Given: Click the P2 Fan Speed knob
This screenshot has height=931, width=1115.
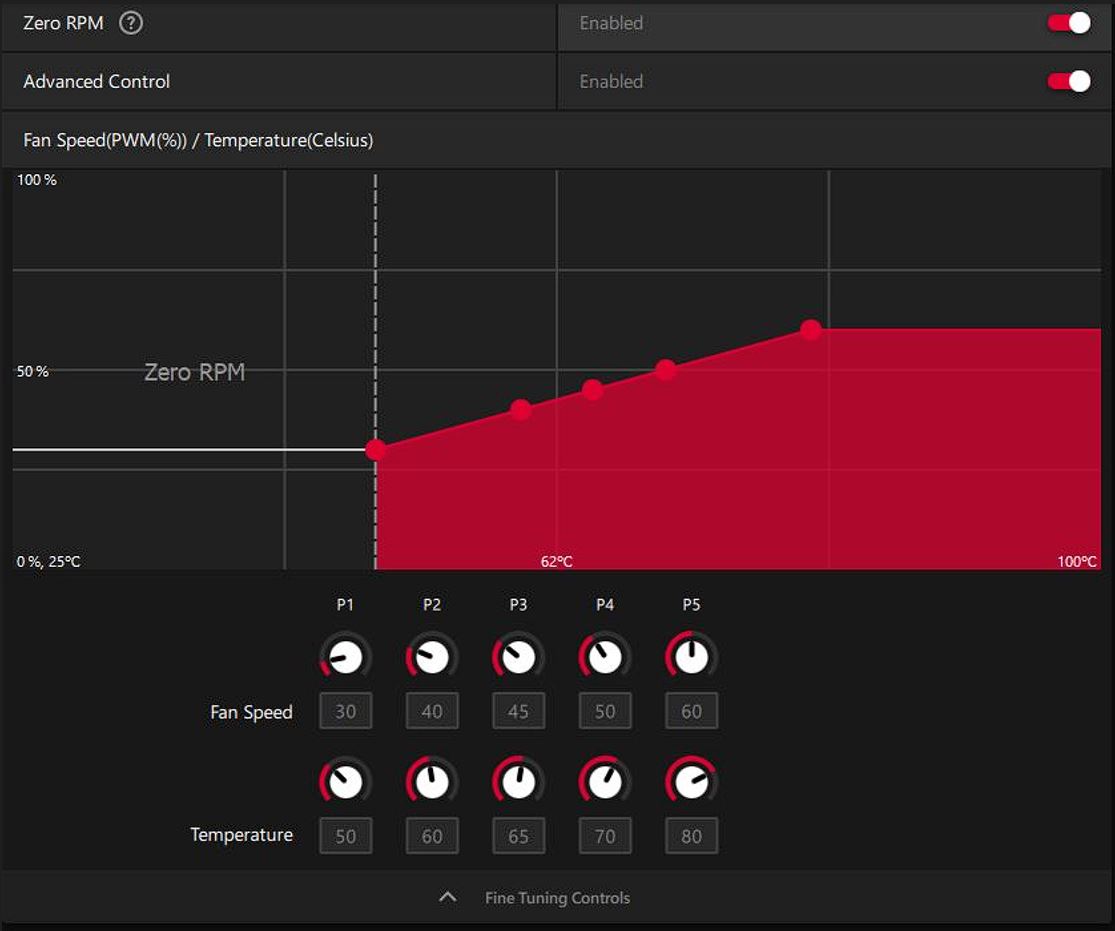Looking at the screenshot, I should tap(432, 657).
